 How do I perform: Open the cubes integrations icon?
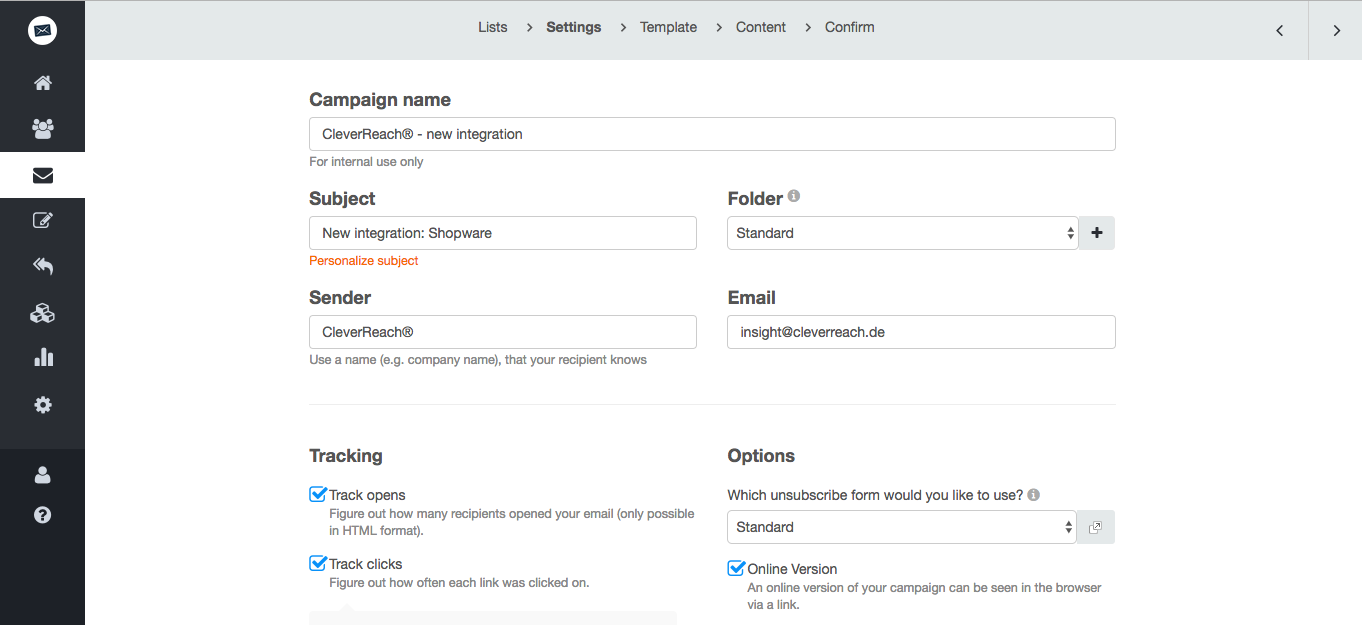[x=42, y=313]
